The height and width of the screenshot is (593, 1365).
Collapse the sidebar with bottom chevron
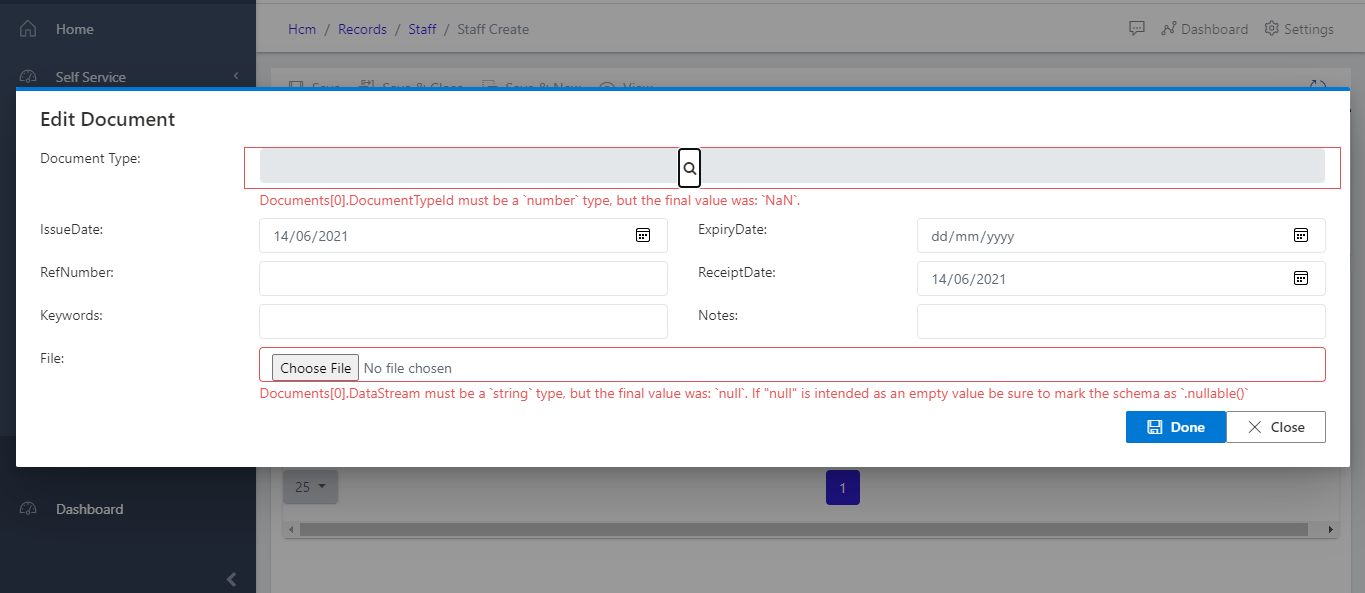click(x=231, y=579)
